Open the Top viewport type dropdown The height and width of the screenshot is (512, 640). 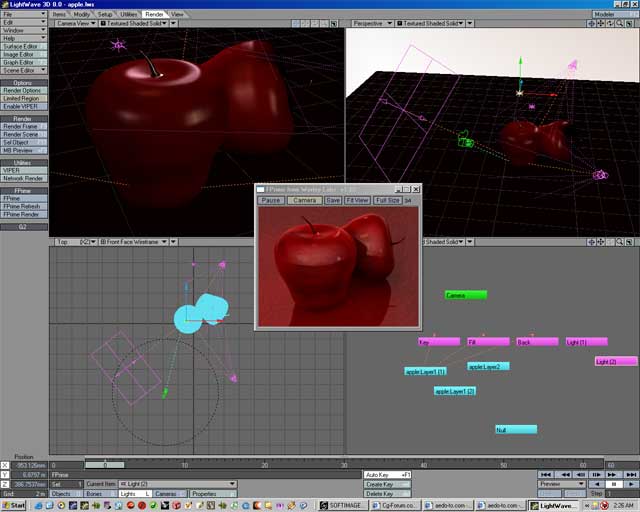click(76, 242)
